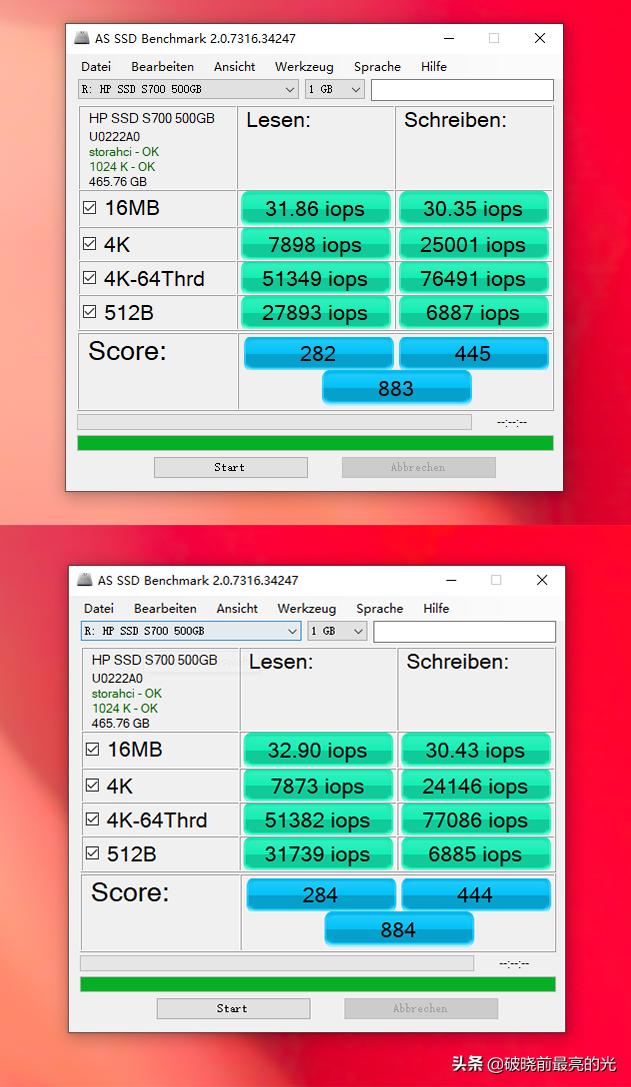The image size is (631, 1087).
Task: Click 6887 iops 512B write result
Action: click(x=473, y=312)
